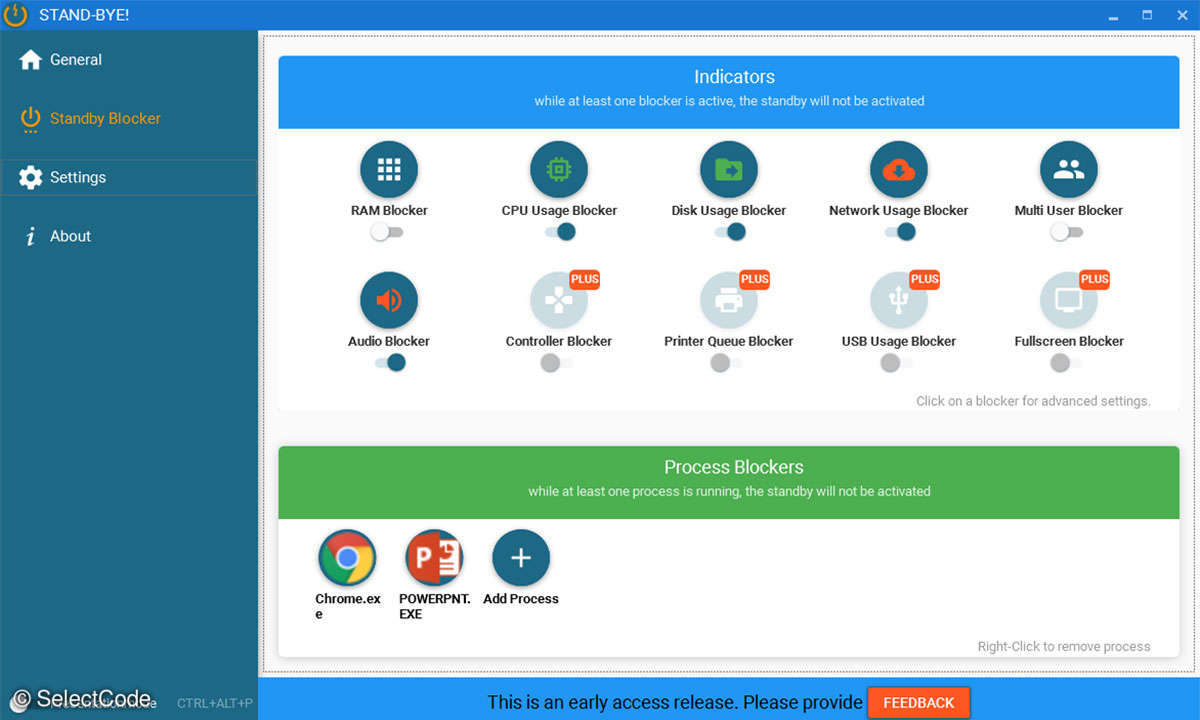The width and height of the screenshot is (1200, 720).
Task: Maximize the STAND-BYE! window
Action: coord(1147,15)
